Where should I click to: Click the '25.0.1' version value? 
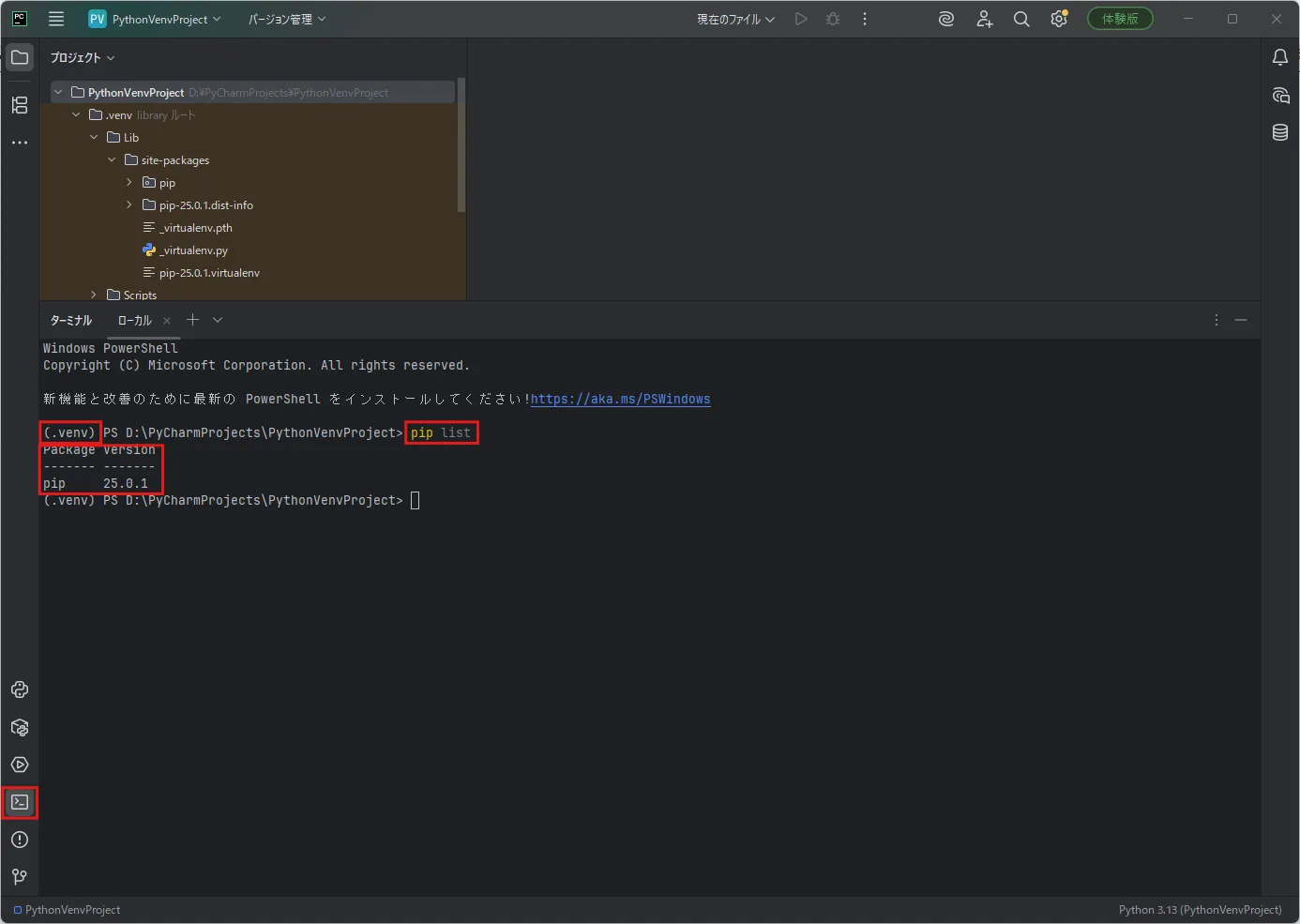tap(126, 483)
